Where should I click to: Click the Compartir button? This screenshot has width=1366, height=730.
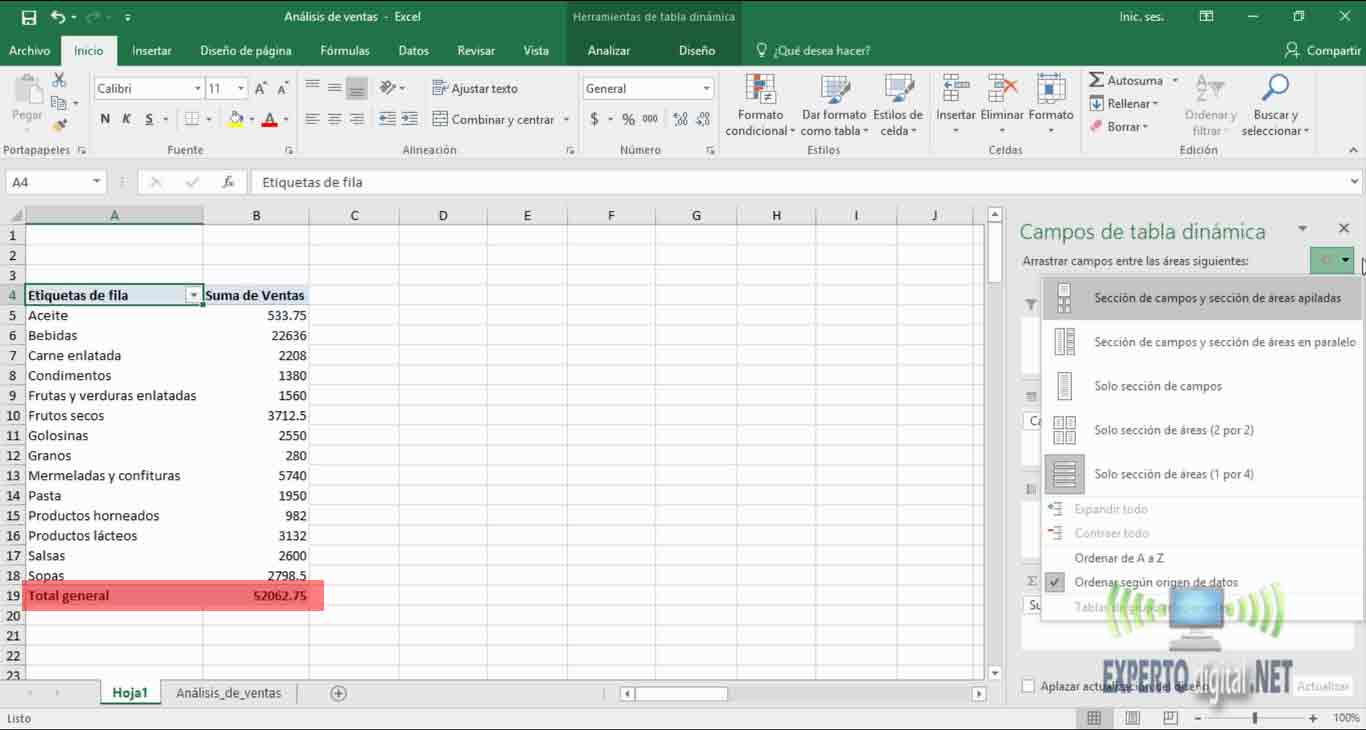pos(1322,50)
